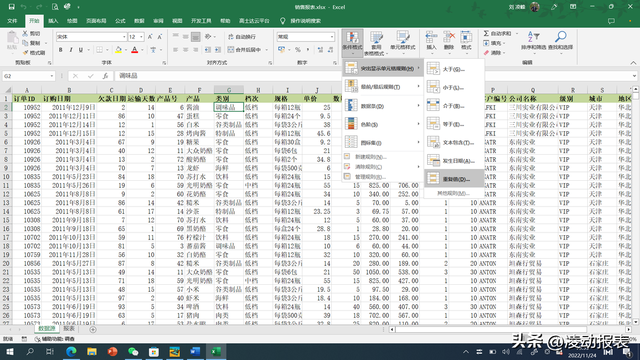640x360 pixels.
Task: Choose Equal To (等于) rule
Action: coord(454,124)
